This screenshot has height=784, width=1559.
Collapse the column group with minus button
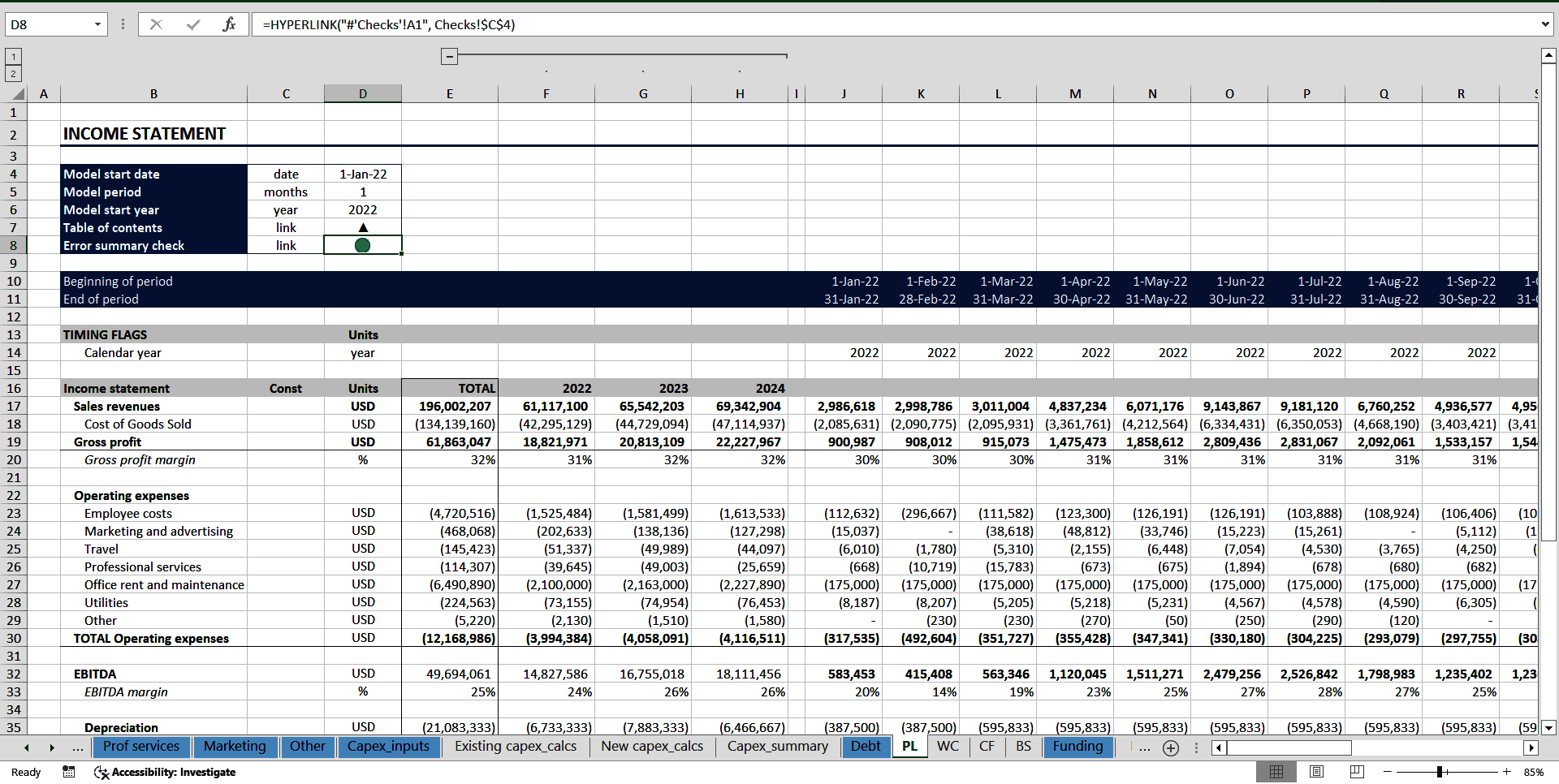point(449,56)
